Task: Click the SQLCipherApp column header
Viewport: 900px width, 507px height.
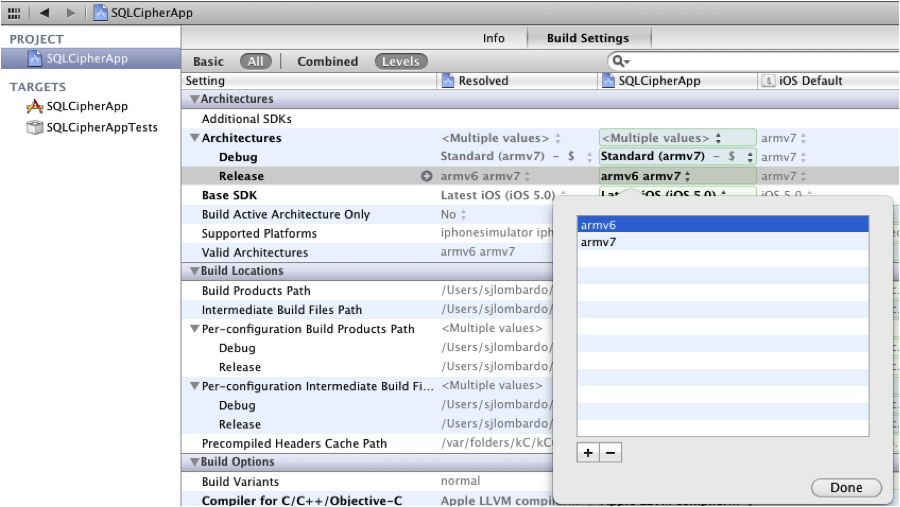Action: 677,81
